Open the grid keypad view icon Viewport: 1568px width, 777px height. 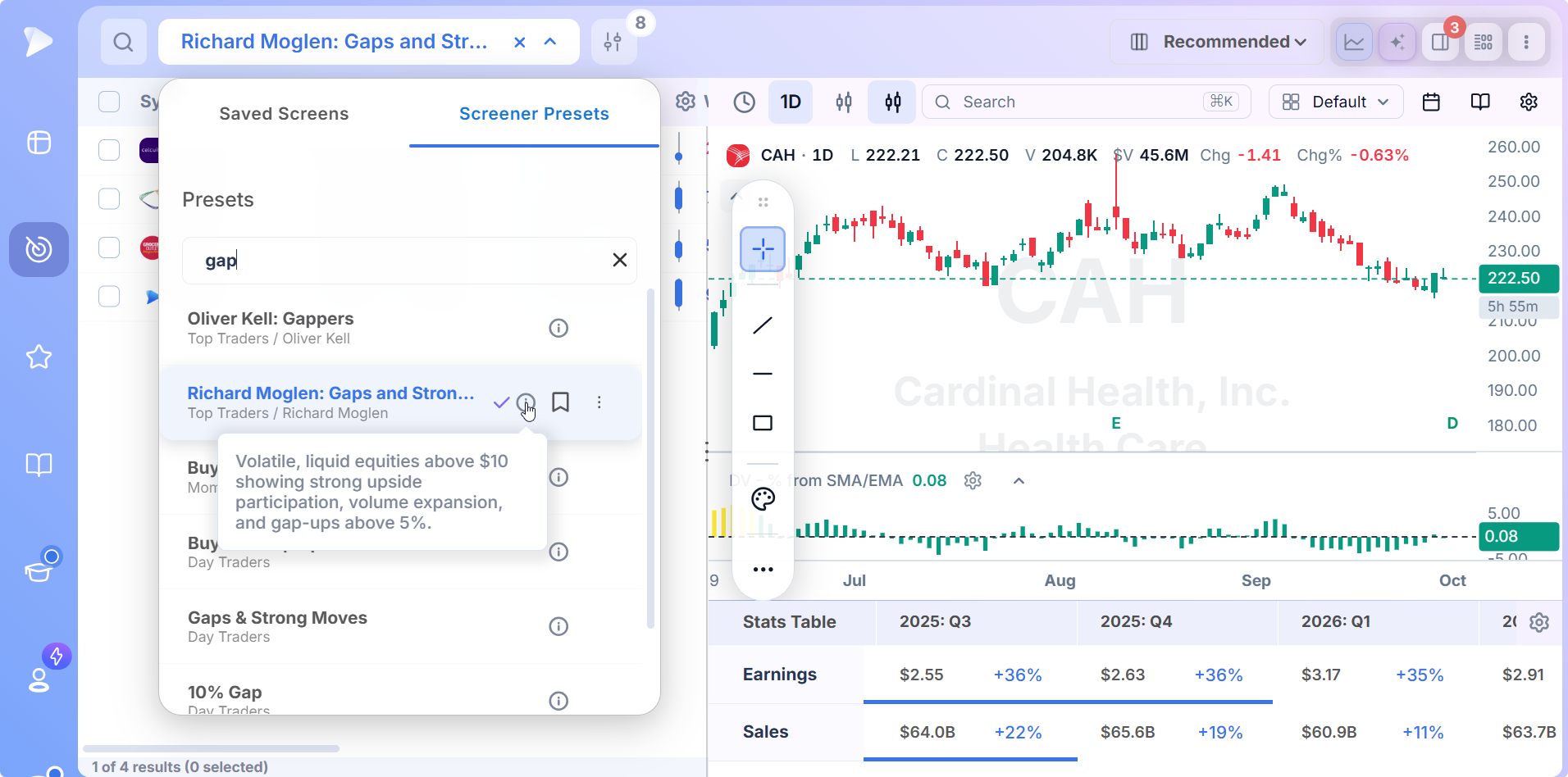click(1484, 42)
